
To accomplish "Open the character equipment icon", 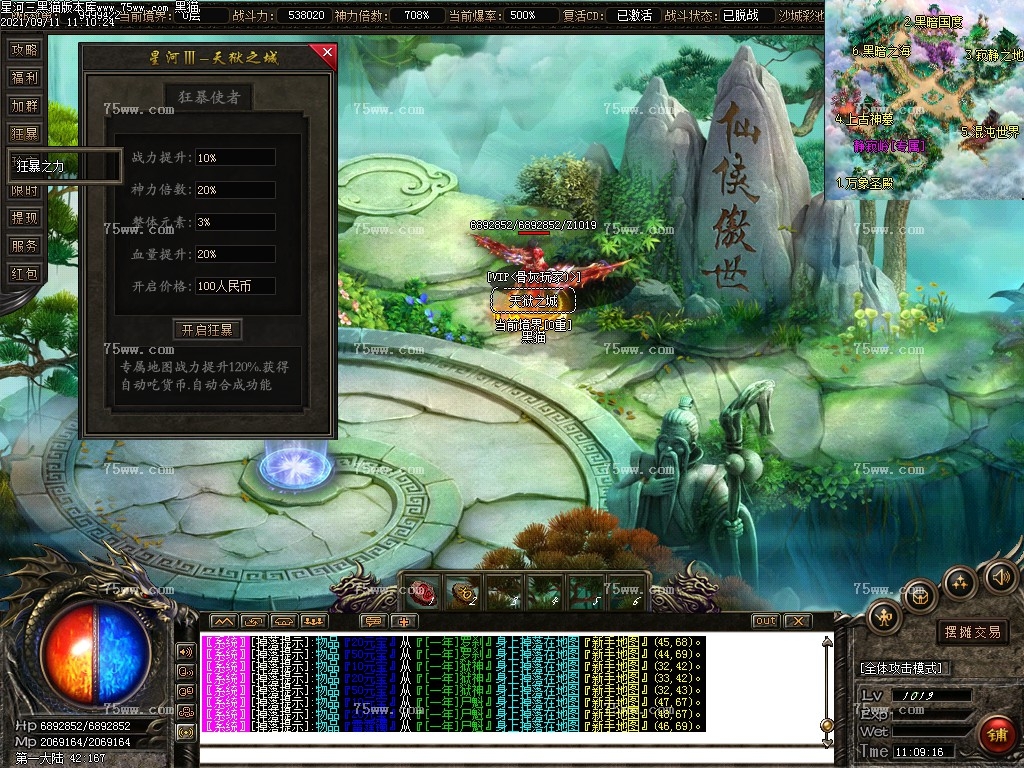I will click(885, 616).
